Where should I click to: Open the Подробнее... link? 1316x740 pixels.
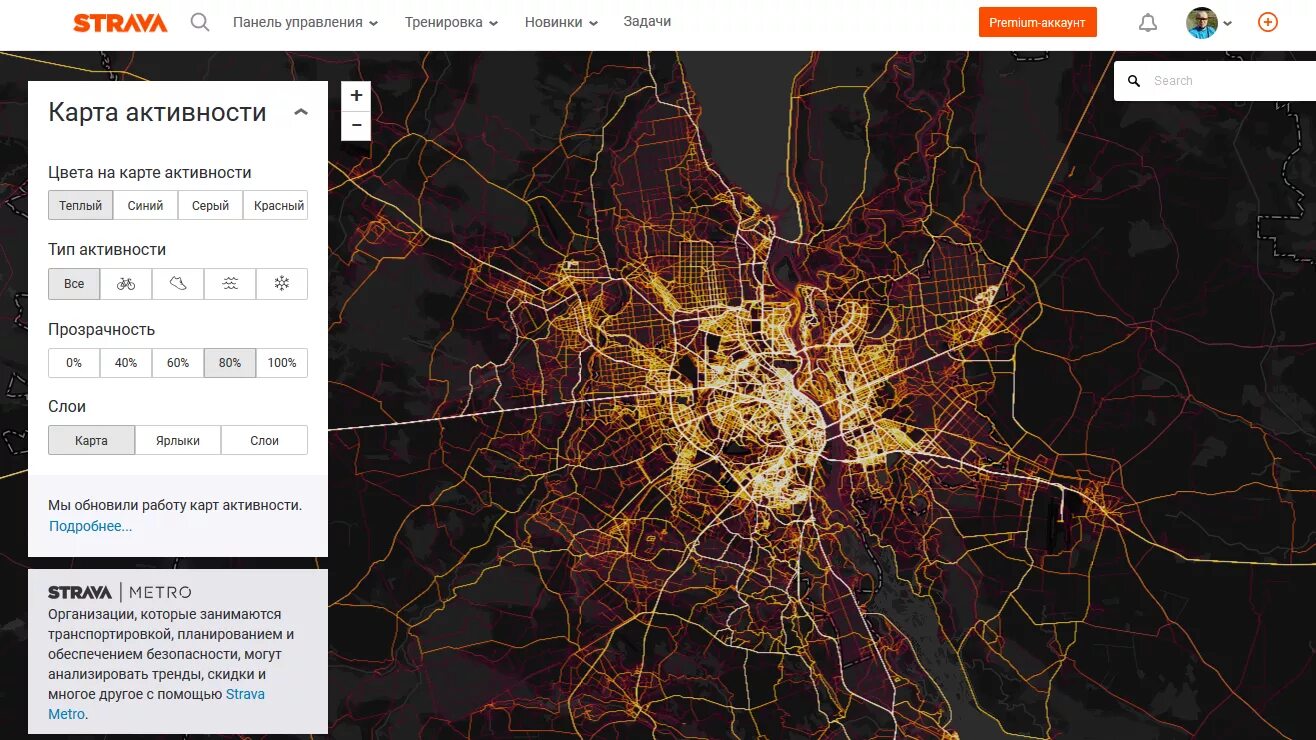[x=90, y=526]
